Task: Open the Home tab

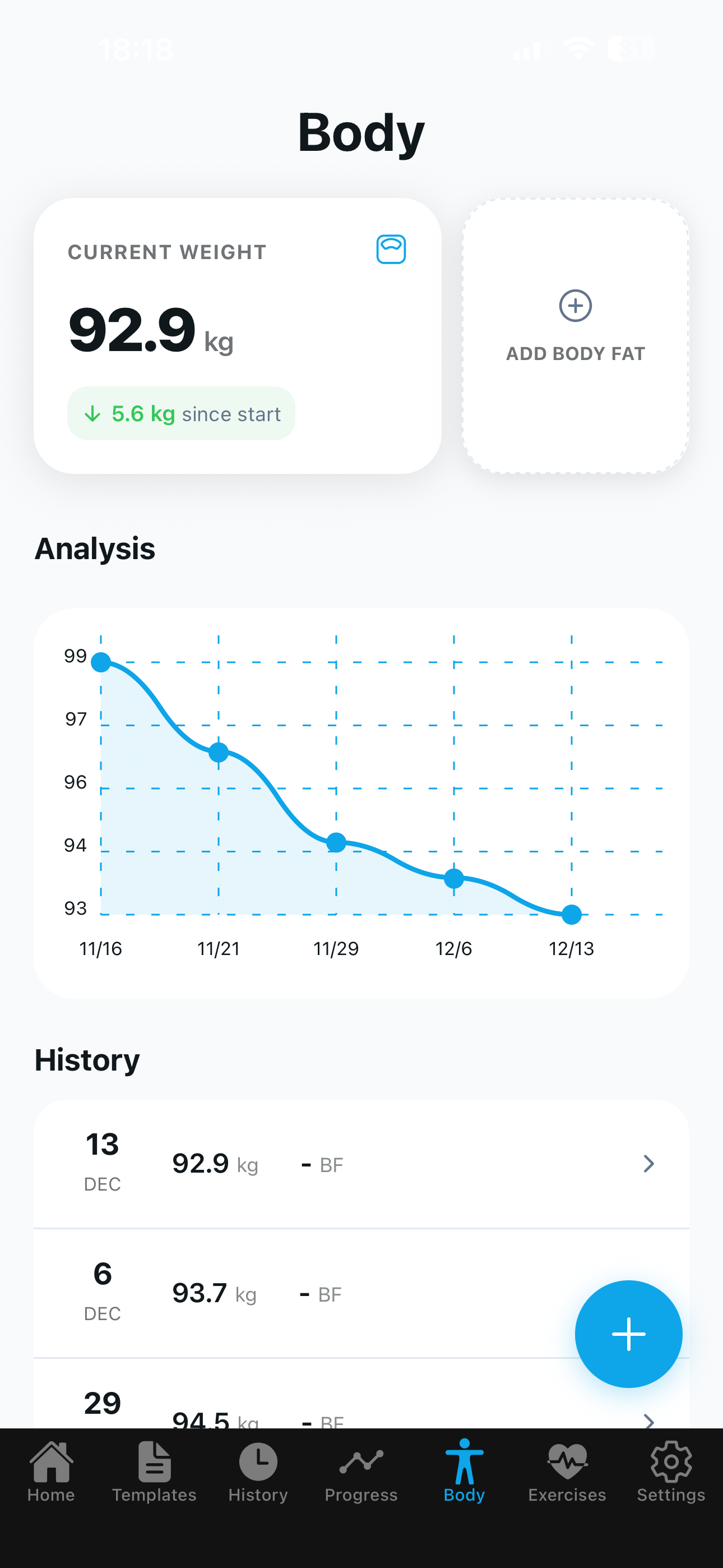Action: (x=51, y=1471)
